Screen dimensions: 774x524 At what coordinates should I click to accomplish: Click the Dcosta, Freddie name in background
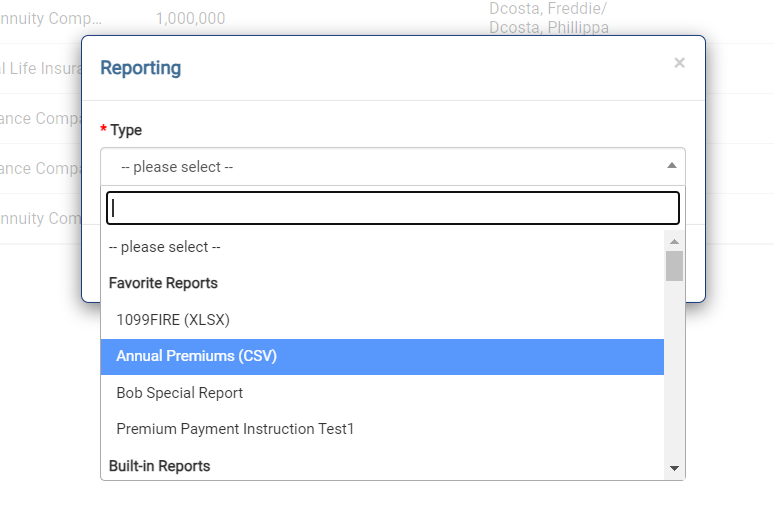(x=547, y=9)
